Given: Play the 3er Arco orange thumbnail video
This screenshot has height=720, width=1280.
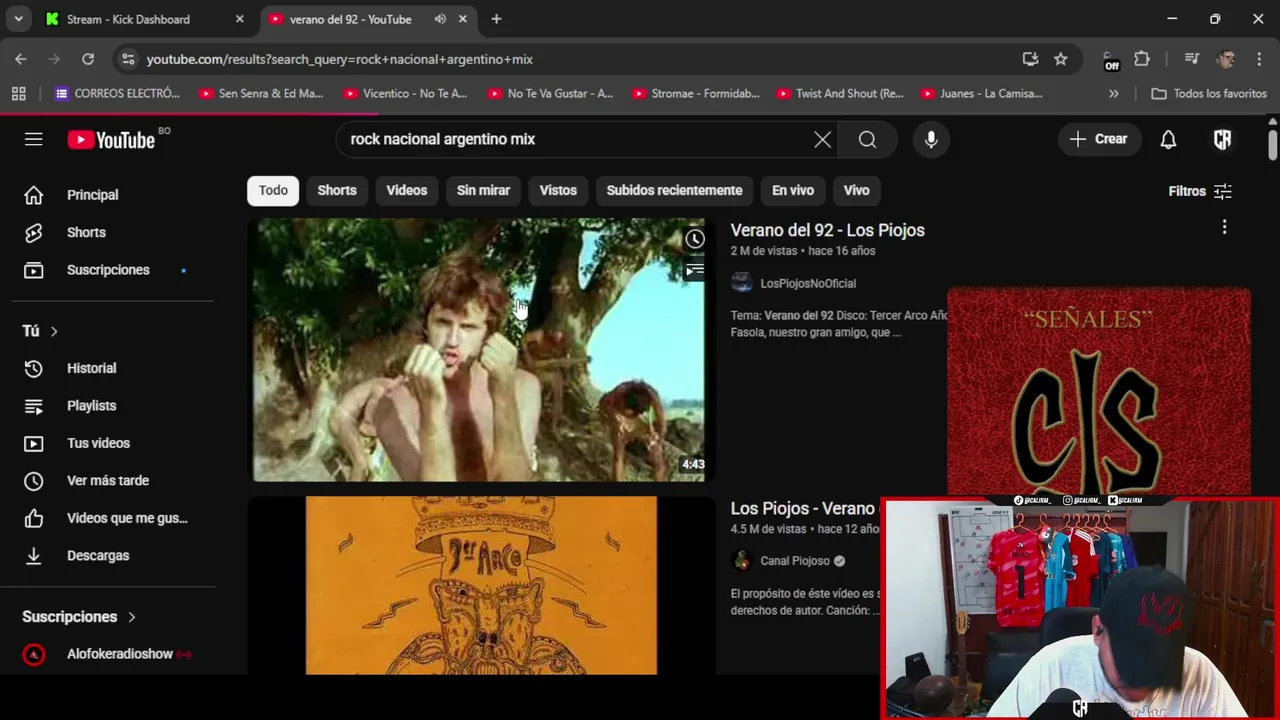Looking at the screenshot, I should pos(481,585).
